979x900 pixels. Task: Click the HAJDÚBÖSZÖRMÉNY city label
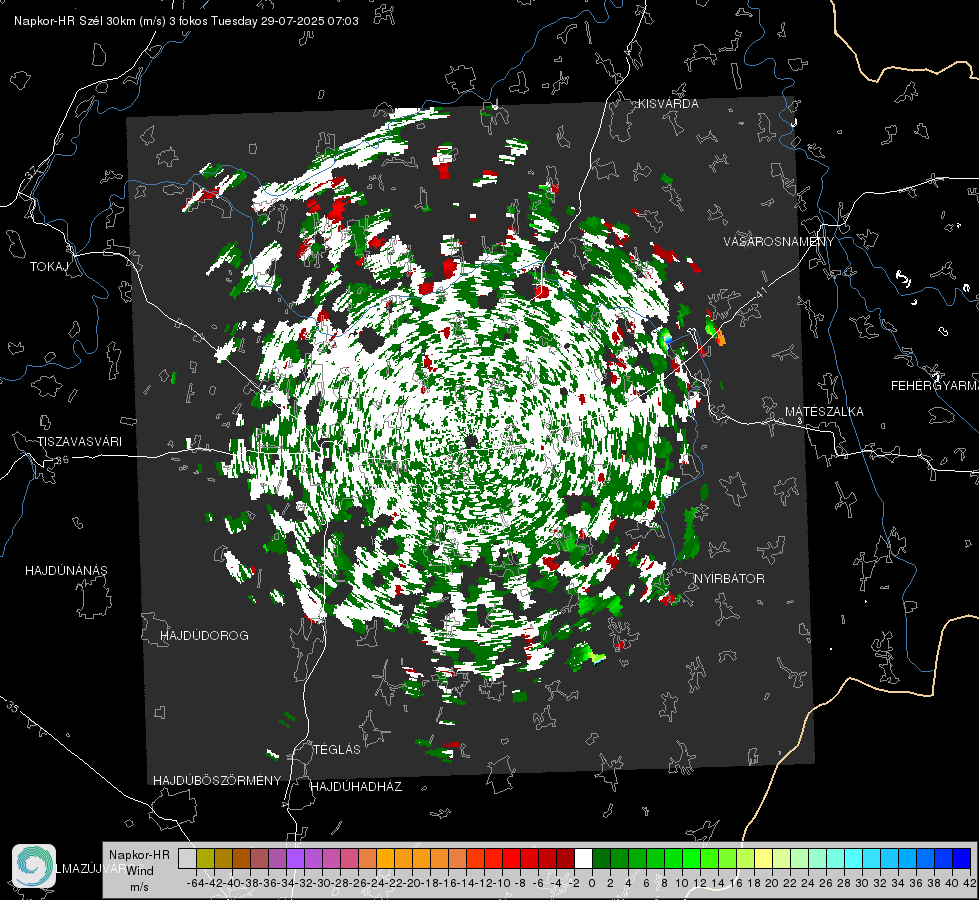pyautogui.click(x=217, y=780)
